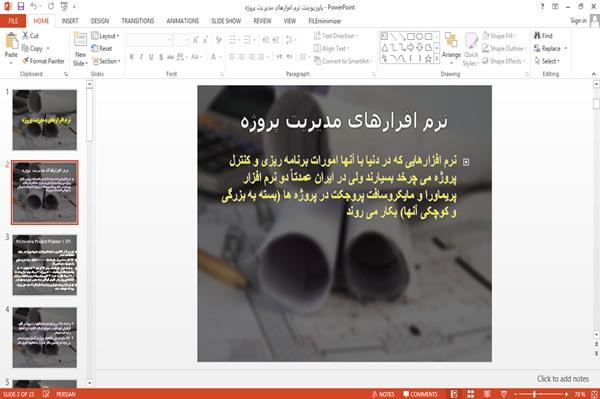Toggle Italic formatting
Screen dimensions: 600x399
click(x=141, y=57)
